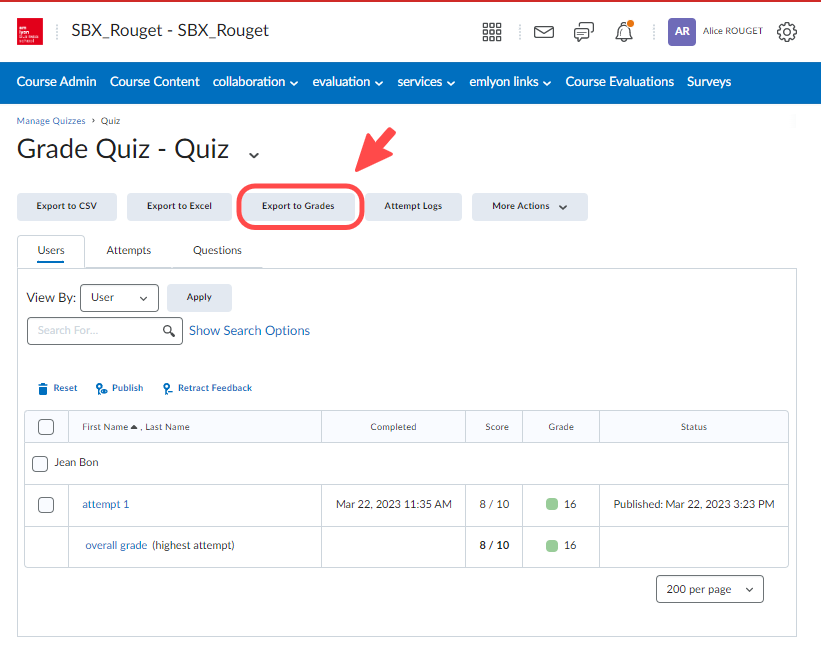Go to Manage Quizzes breadcrumb
Viewport: 821px width, 661px height.
click(x=51, y=121)
